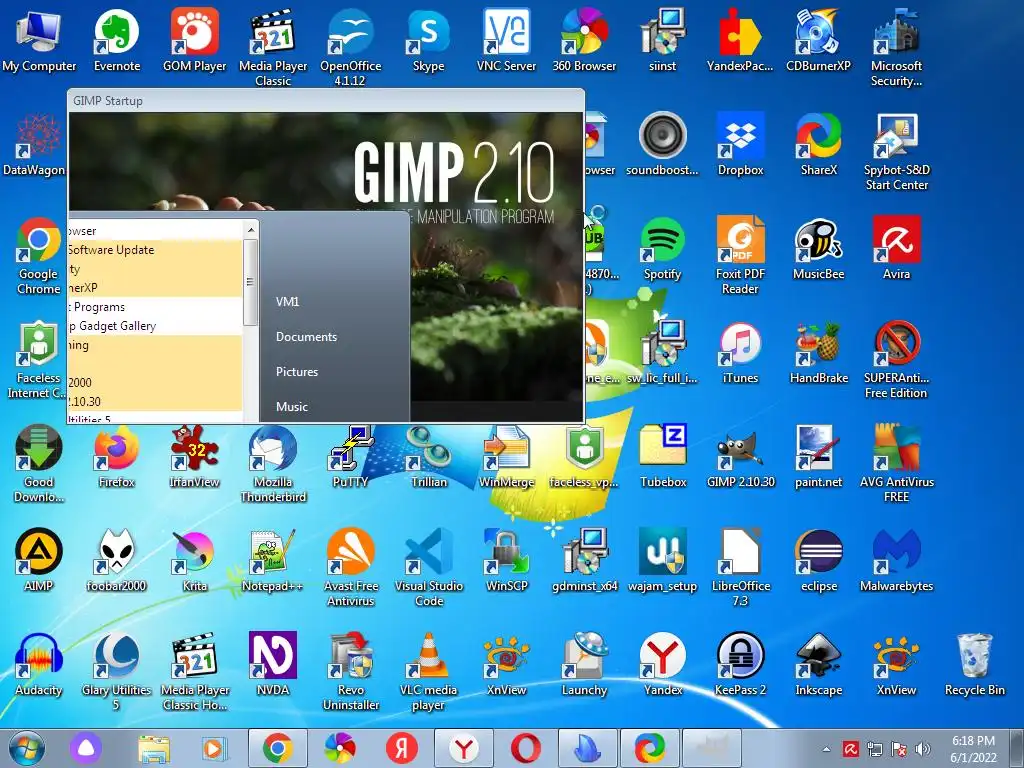This screenshot has width=1024, height=768.
Task: Click the Foxit PDF Reader shortcut
Action: click(x=741, y=255)
